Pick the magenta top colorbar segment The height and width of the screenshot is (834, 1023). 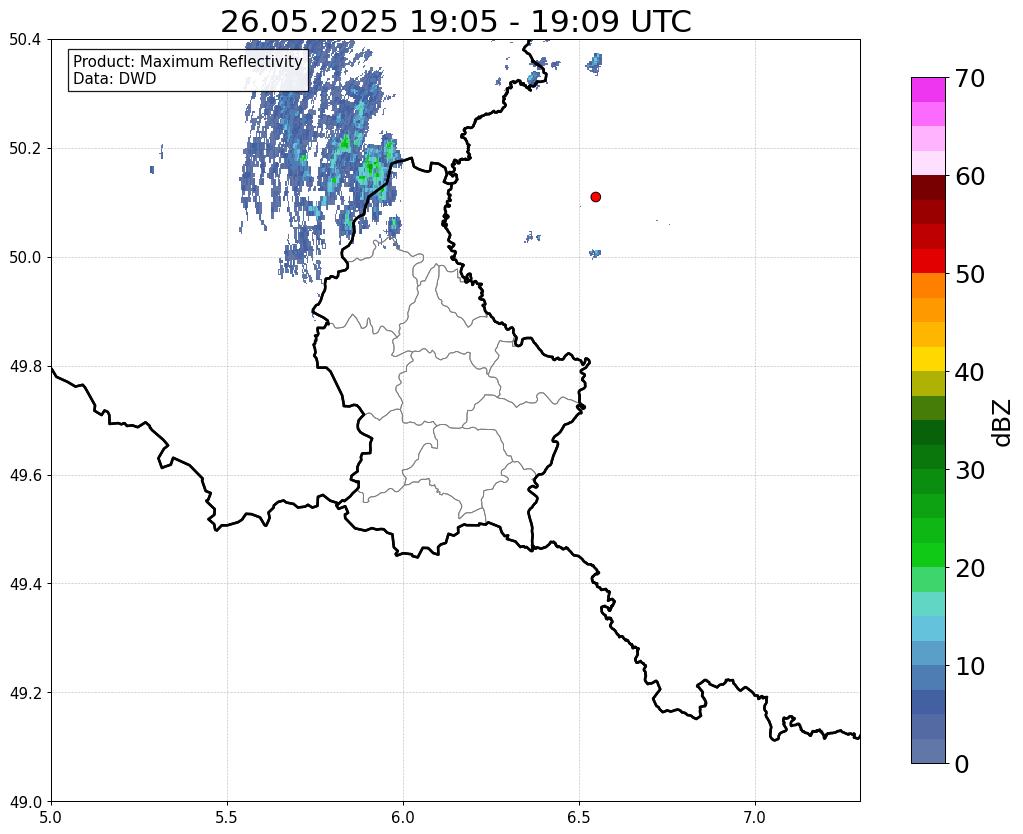pyautogui.click(x=928, y=90)
